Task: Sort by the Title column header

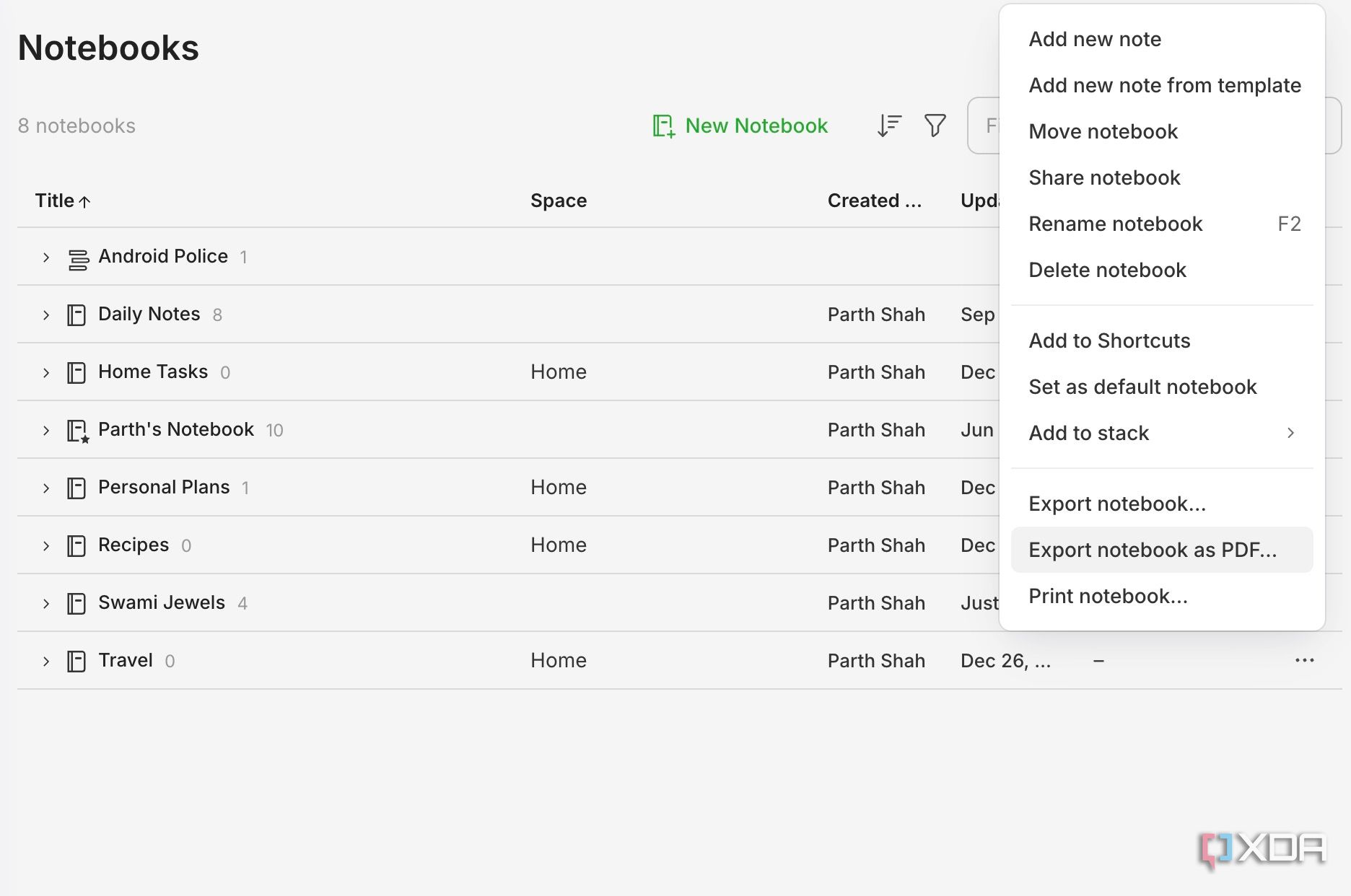Action: [x=55, y=201]
